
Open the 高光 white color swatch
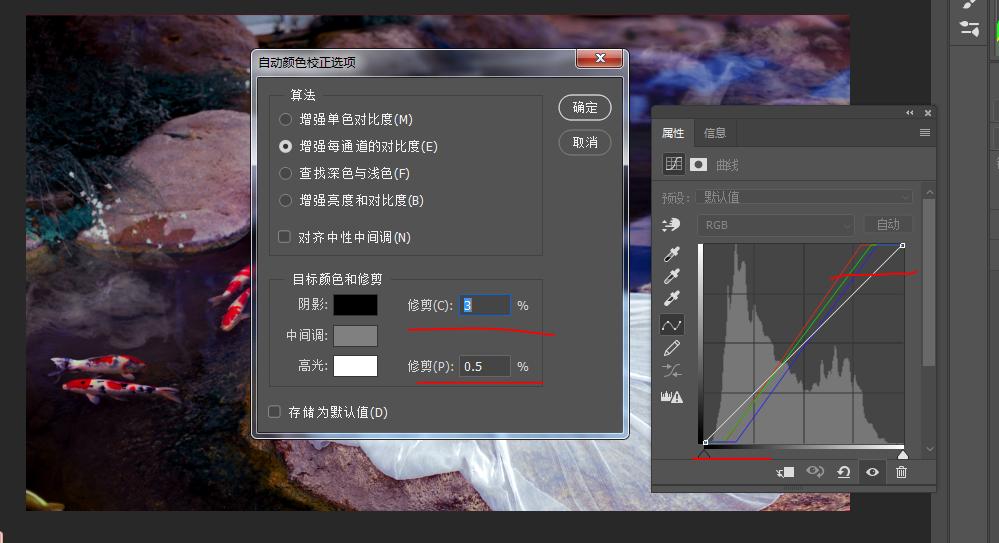pos(356,366)
